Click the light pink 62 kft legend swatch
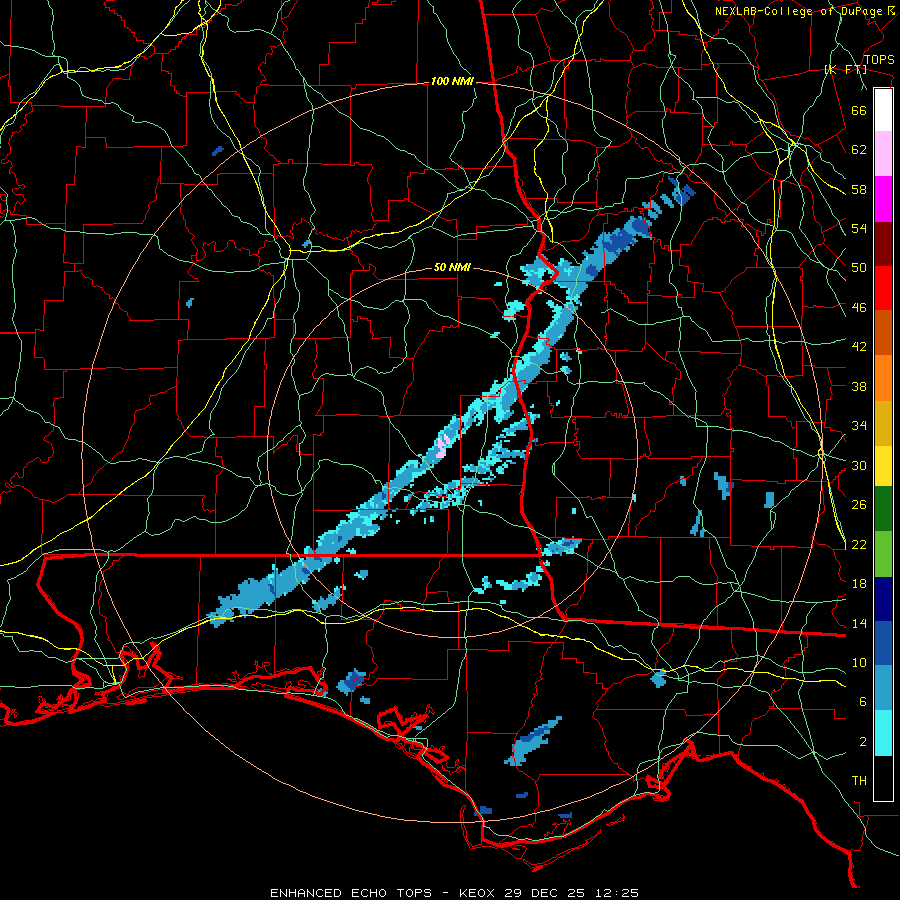Image resolution: width=900 pixels, height=900 pixels. coord(883,154)
